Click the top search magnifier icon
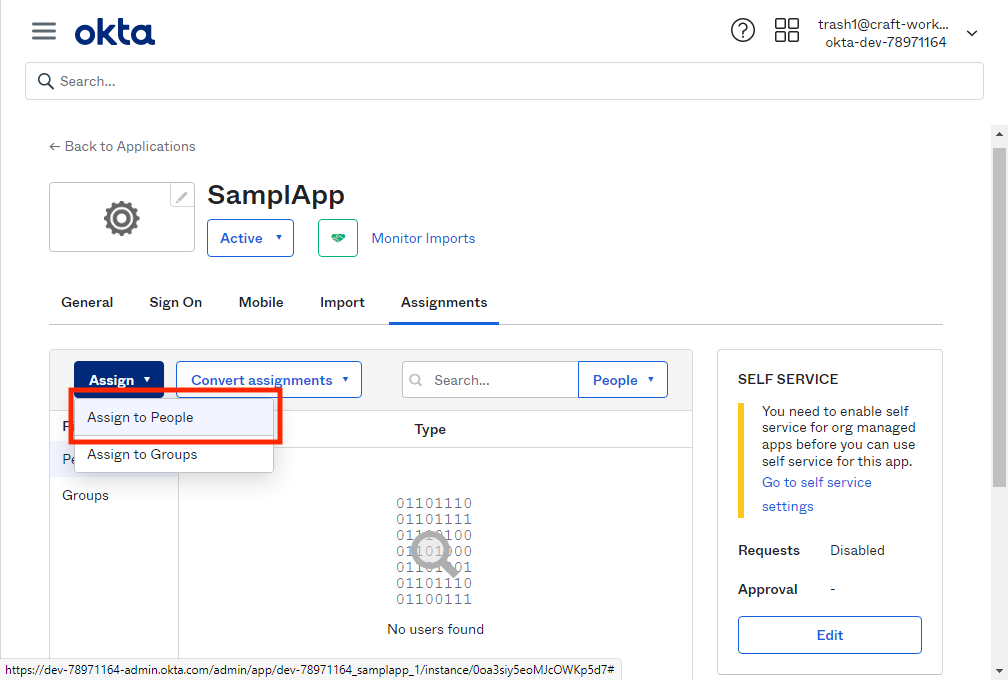This screenshot has width=1008, height=680. point(46,81)
